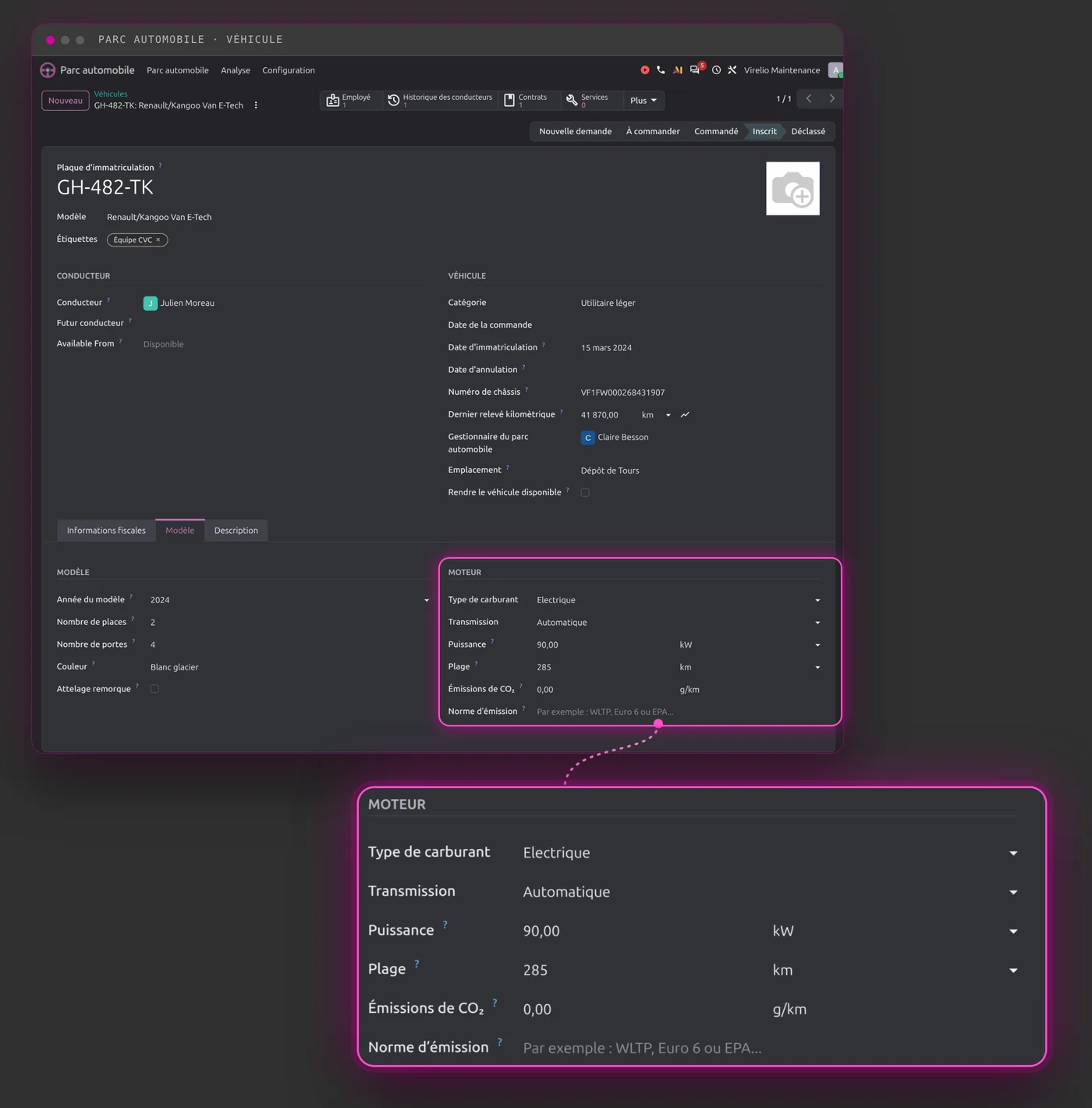This screenshot has height=1108, width=1092.
Task: Expand the Plus dropdown
Action: 643,100
